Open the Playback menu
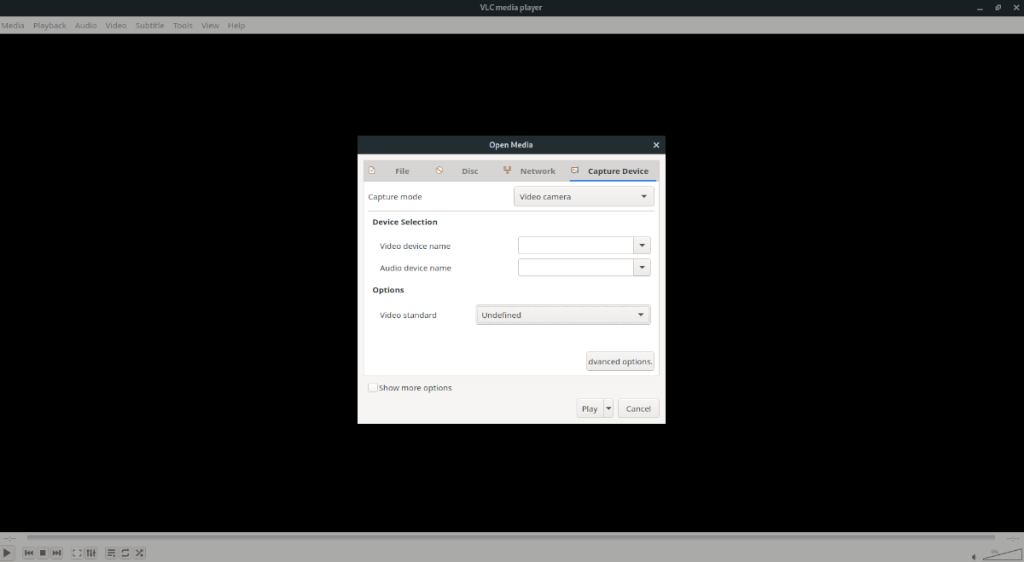Screen dimensions: 1024x562 tap(49, 25)
